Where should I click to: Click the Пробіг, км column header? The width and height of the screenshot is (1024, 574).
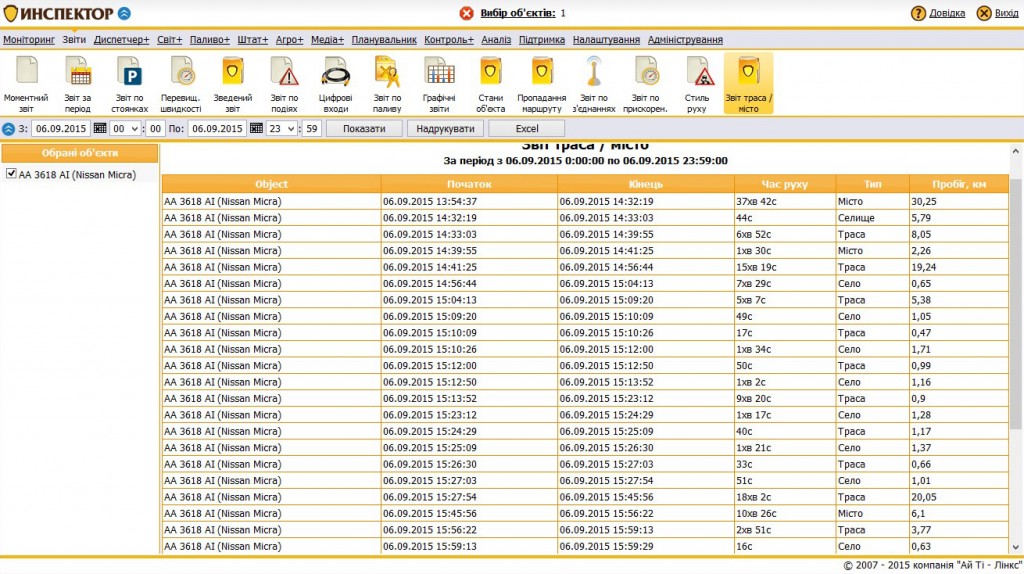pos(959,184)
